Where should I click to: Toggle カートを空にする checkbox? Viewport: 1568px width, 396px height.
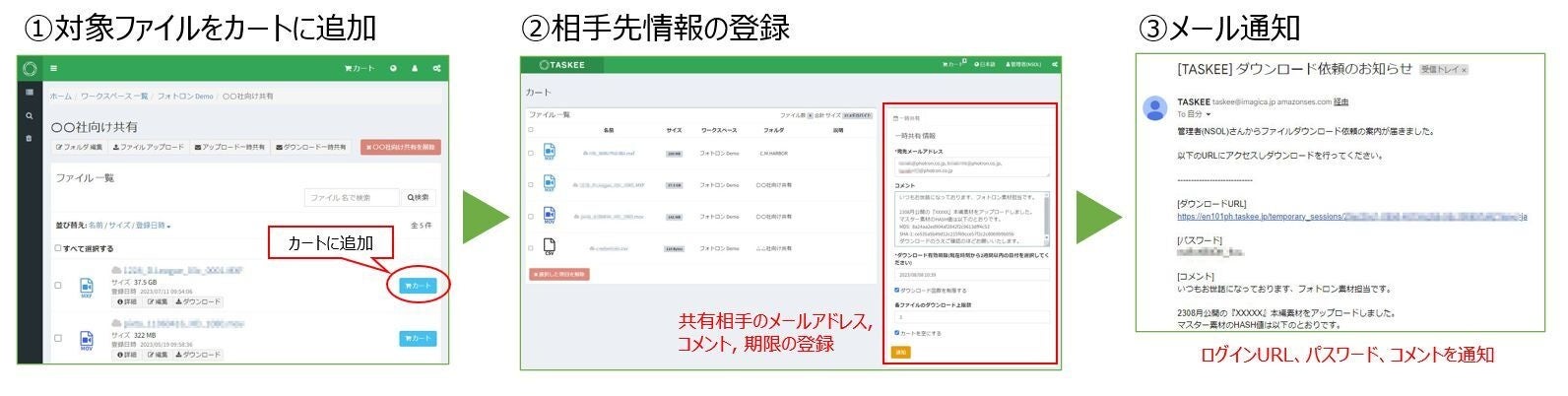pyautogui.click(x=896, y=333)
